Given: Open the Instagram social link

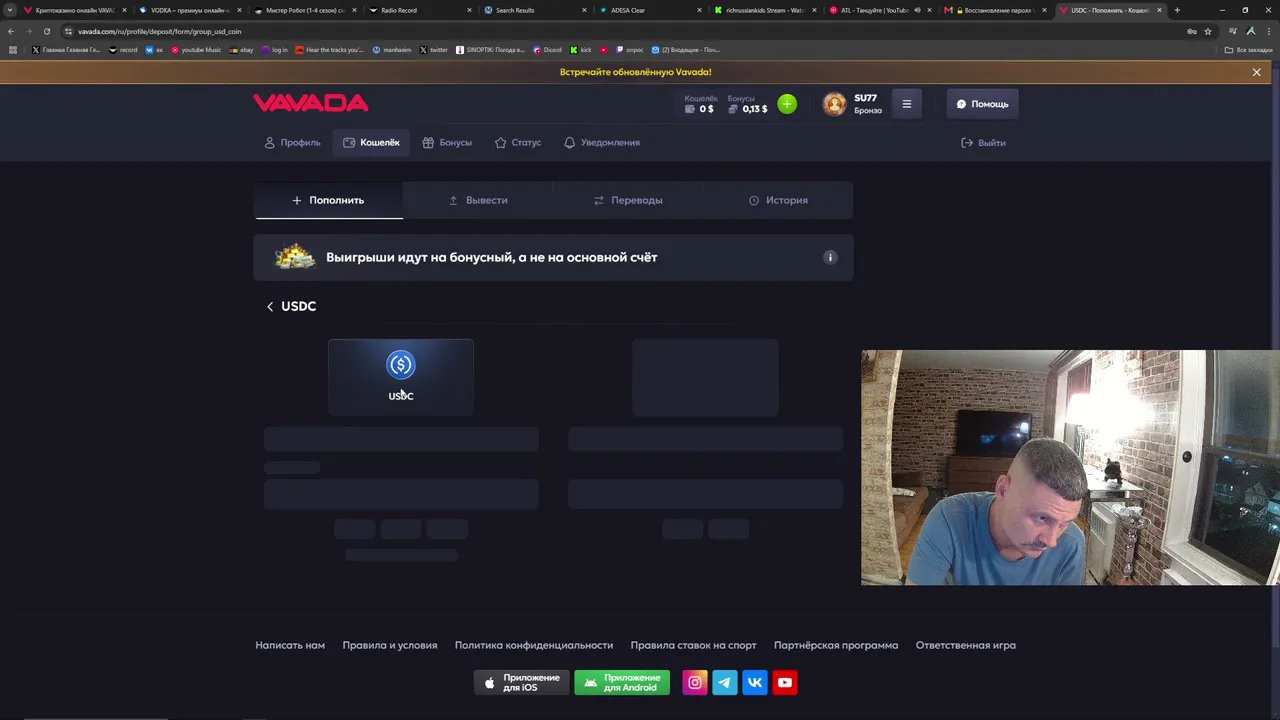Looking at the screenshot, I should coord(695,683).
